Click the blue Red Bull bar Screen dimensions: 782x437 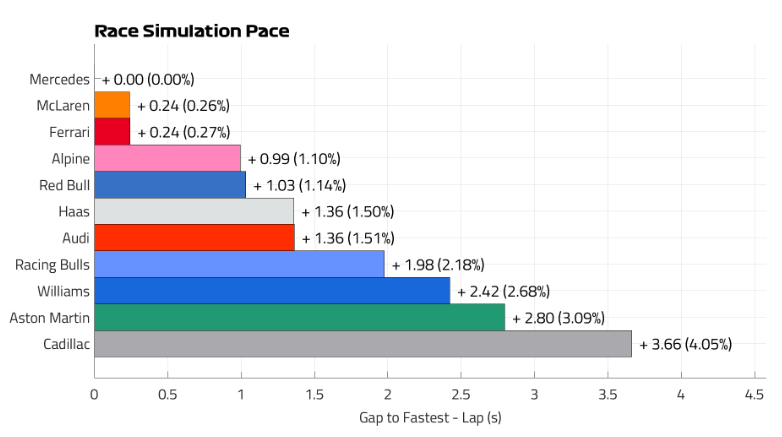click(x=170, y=185)
